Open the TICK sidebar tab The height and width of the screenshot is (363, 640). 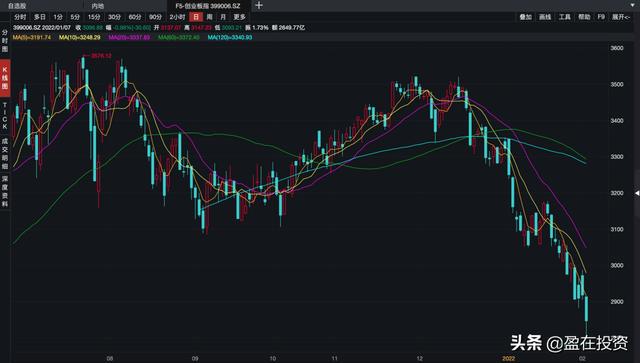tap(5, 116)
